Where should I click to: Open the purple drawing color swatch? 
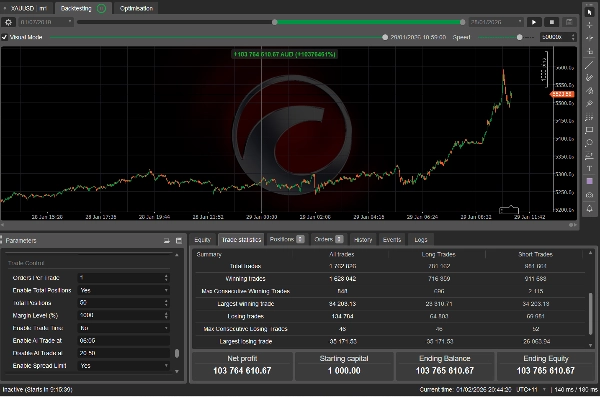(589, 181)
